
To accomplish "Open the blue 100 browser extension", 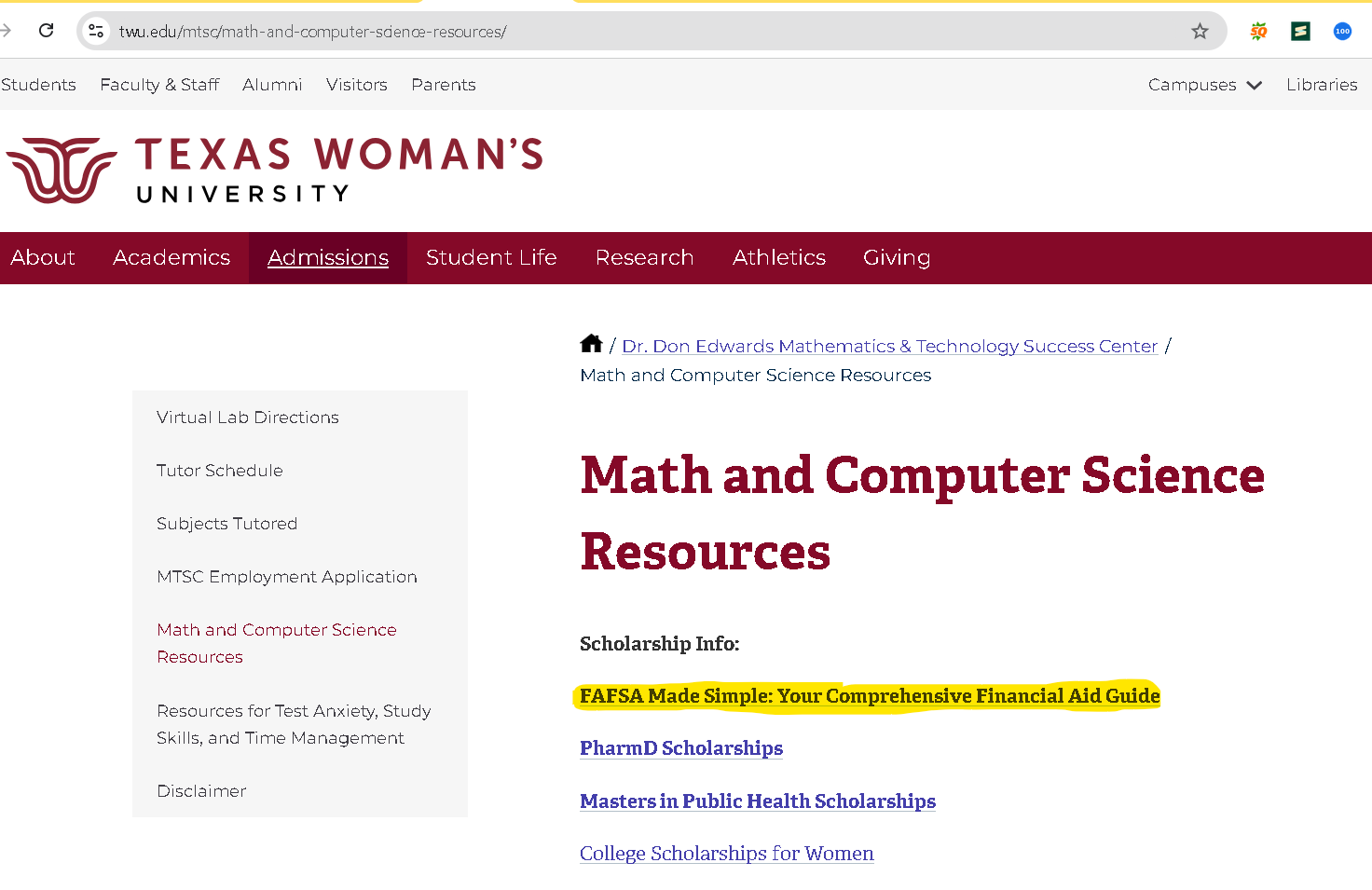I will coord(1342,31).
